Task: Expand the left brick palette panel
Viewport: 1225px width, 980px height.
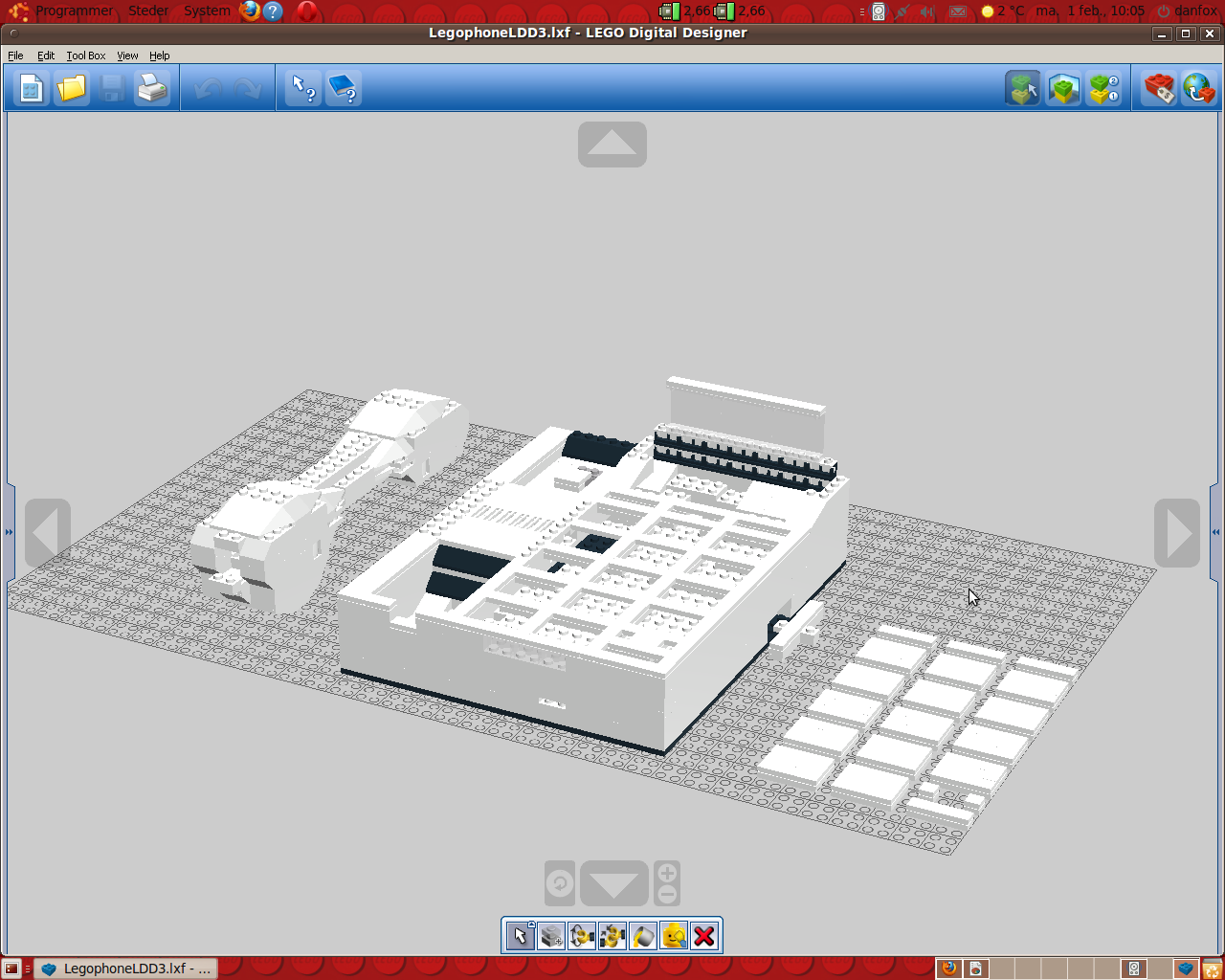Action: pos(9,533)
